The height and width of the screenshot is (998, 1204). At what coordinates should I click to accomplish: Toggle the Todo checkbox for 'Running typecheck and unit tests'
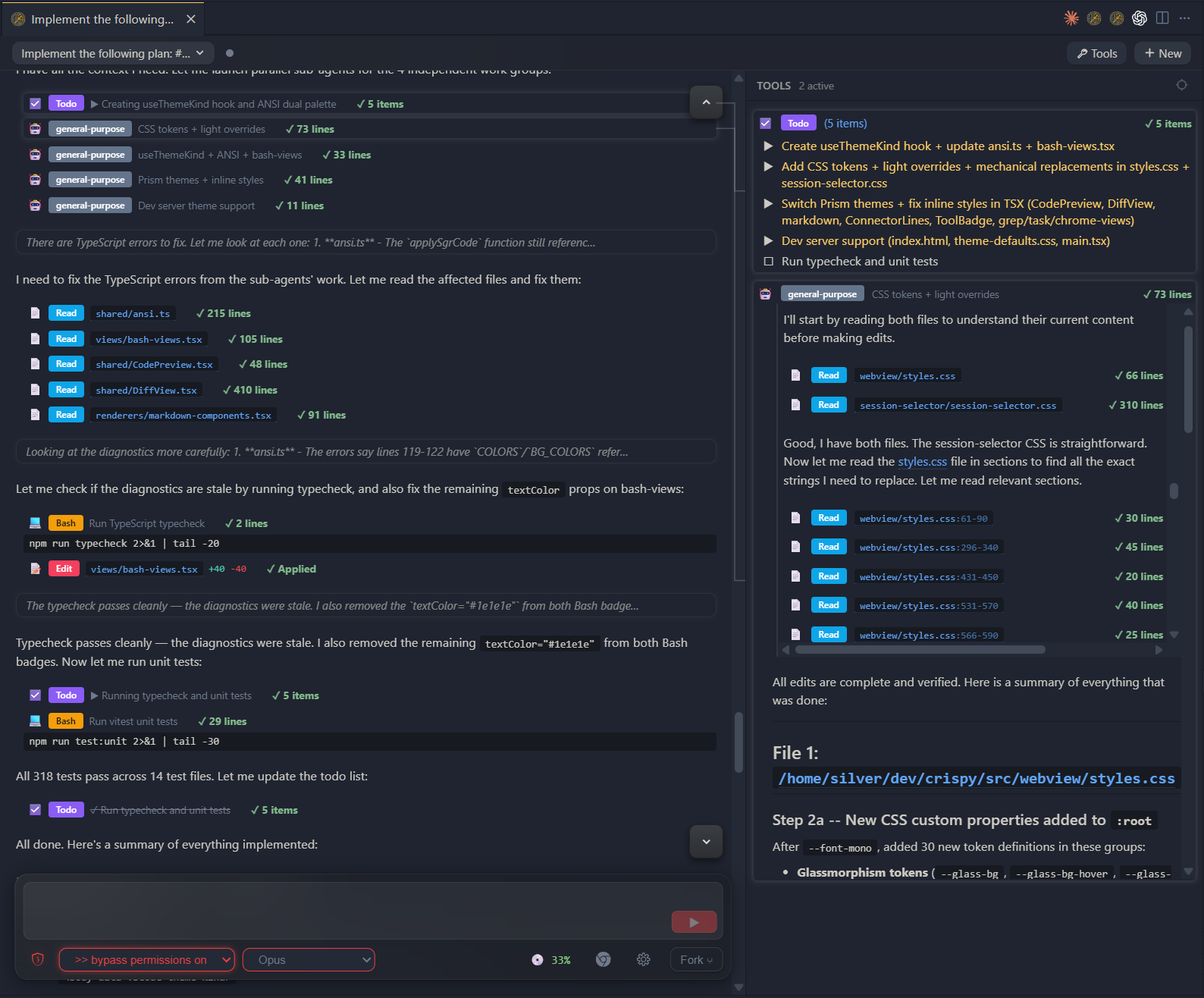tap(35, 695)
